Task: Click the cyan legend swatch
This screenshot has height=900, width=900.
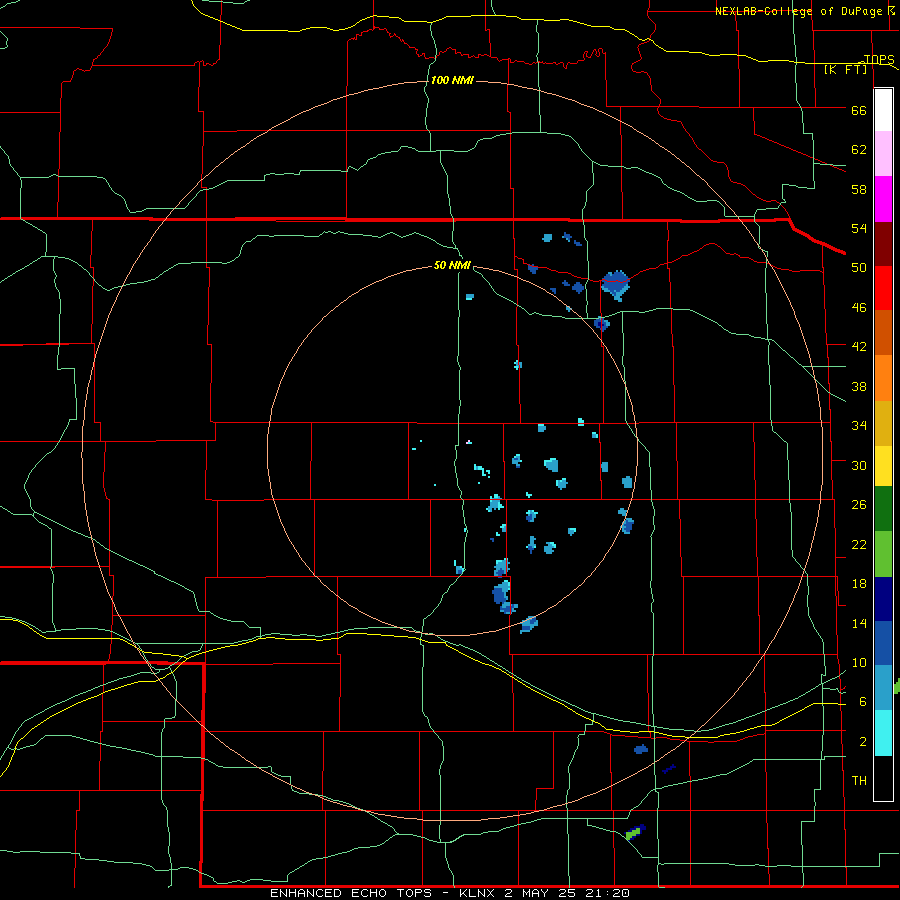Action: click(x=883, y=733)
